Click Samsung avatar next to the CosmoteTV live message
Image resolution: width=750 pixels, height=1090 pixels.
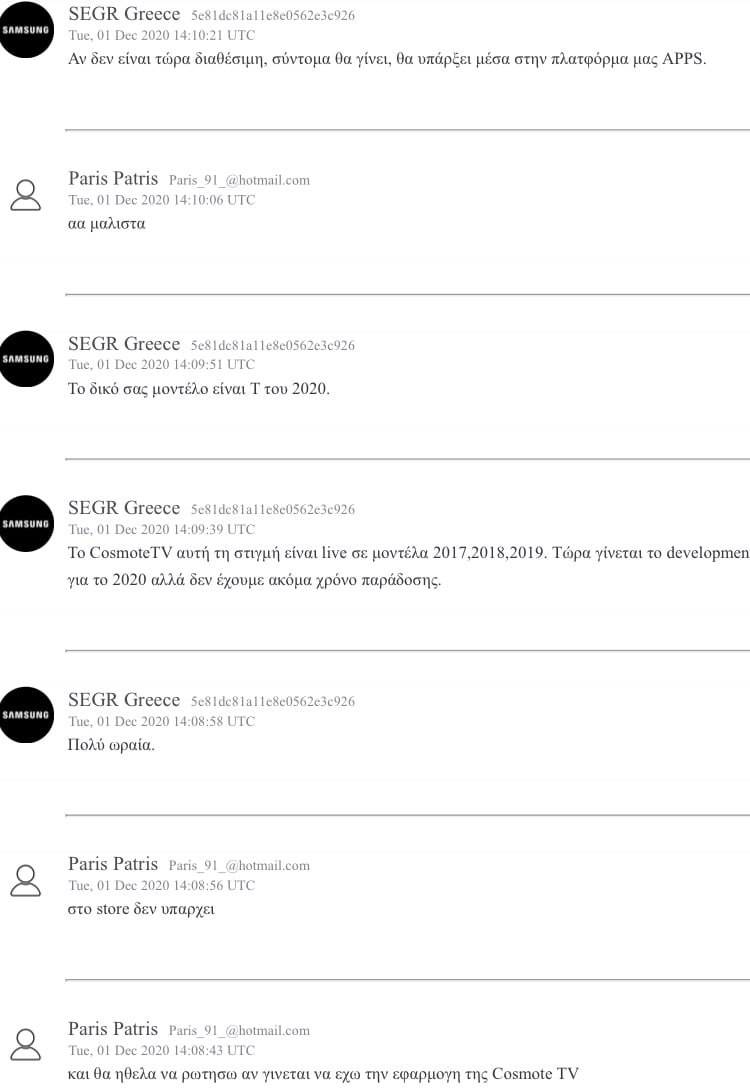pyautogui.click(x=26, y=524)
